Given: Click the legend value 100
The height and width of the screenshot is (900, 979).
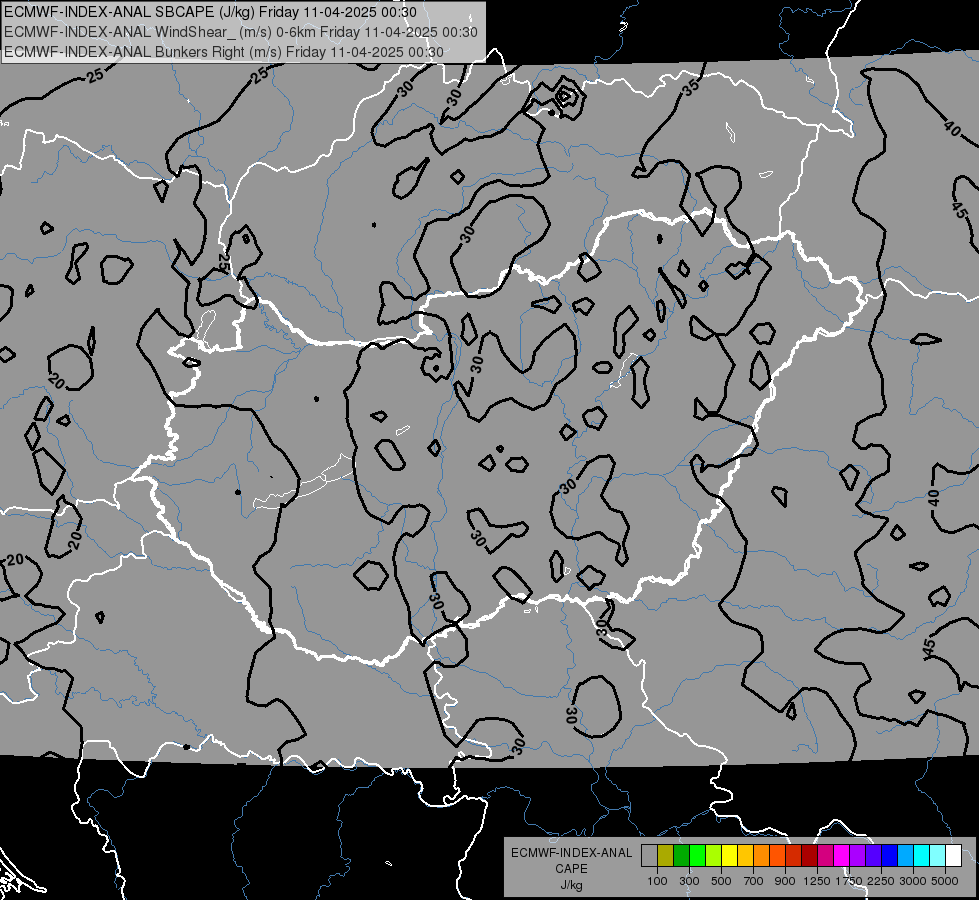Looking at the screenshot, I should [x=657, y=881].
